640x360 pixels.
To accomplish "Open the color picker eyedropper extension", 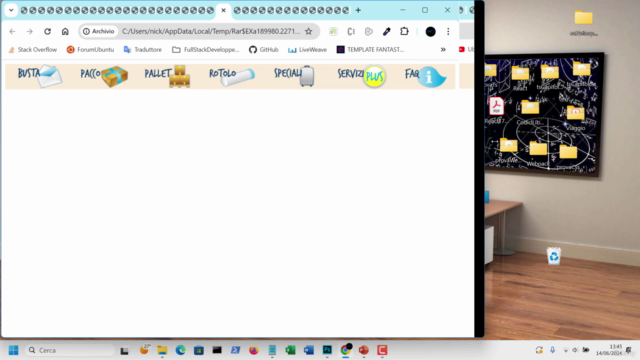I will [386, 31].
